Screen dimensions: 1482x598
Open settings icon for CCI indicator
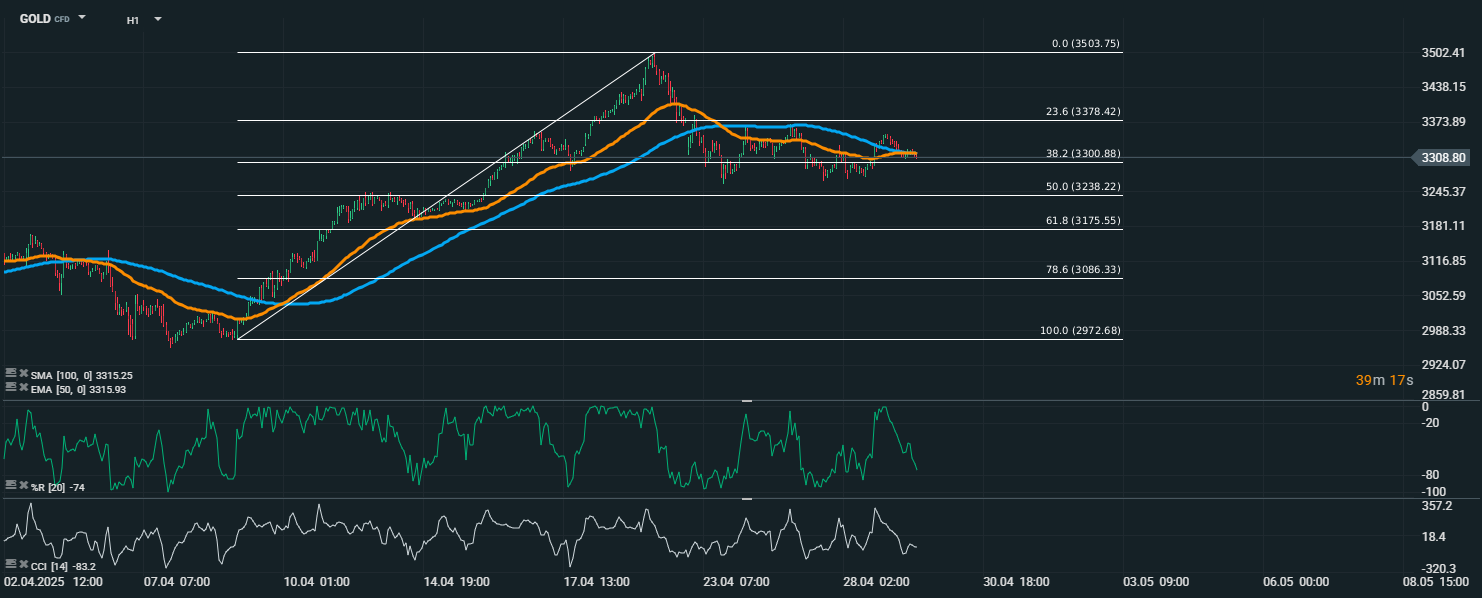point(10,565)
